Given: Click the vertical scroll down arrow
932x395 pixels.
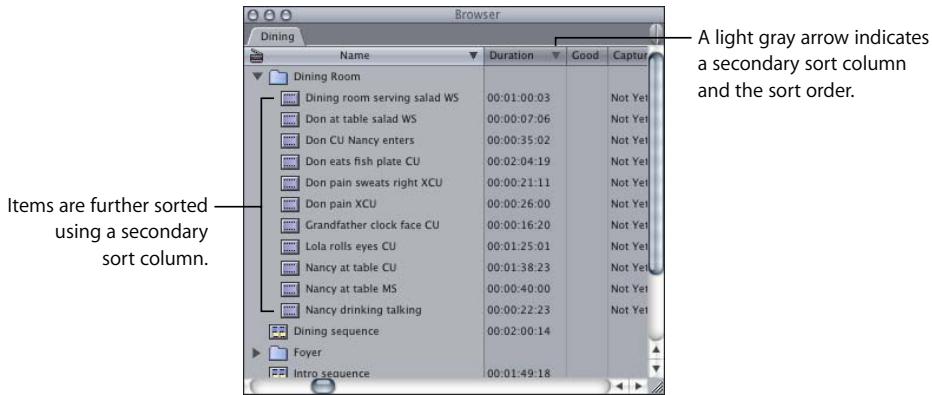Looking at the screenshot, I should (x=656, y=368).
